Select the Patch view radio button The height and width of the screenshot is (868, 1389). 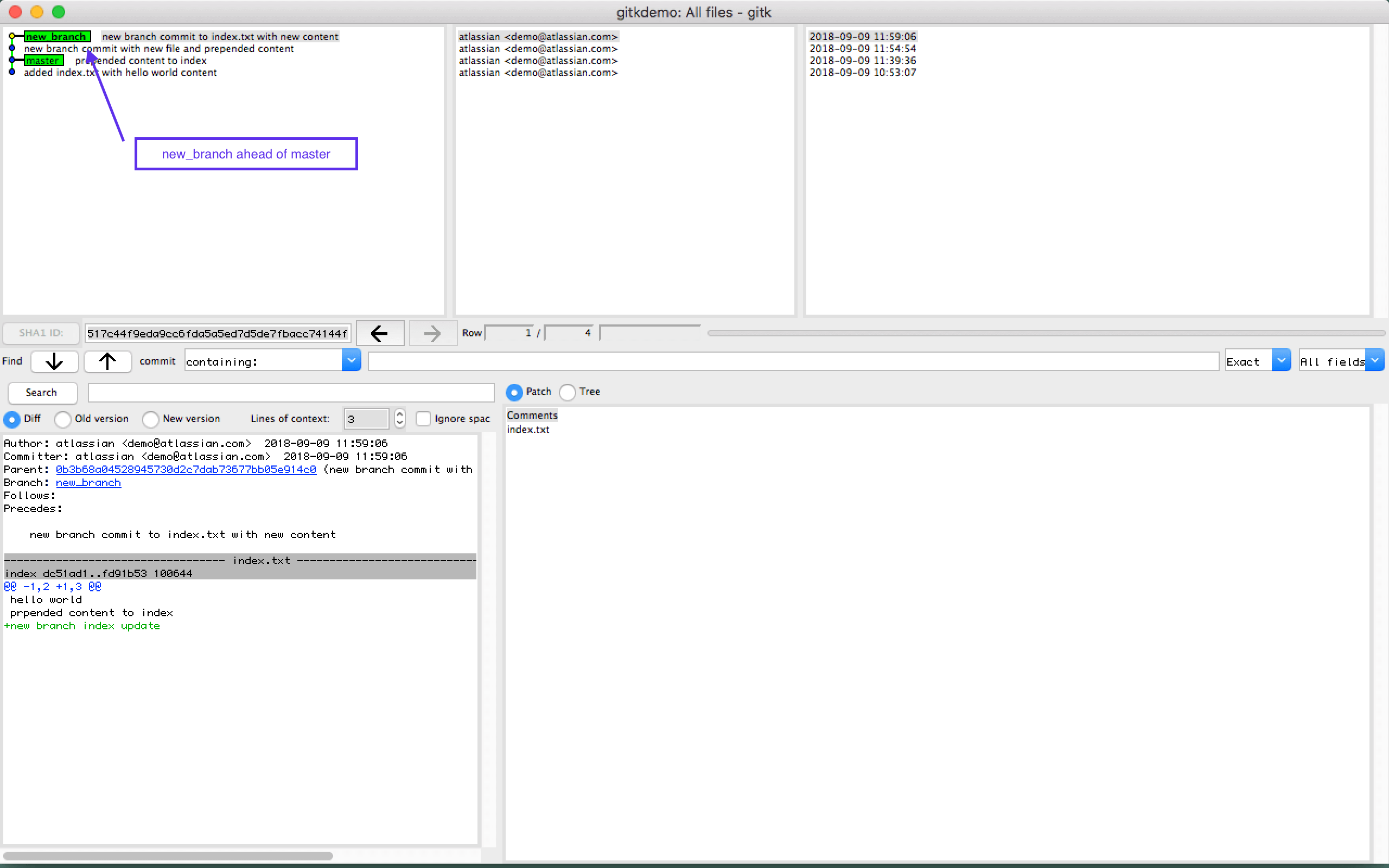tap(514, 392)
